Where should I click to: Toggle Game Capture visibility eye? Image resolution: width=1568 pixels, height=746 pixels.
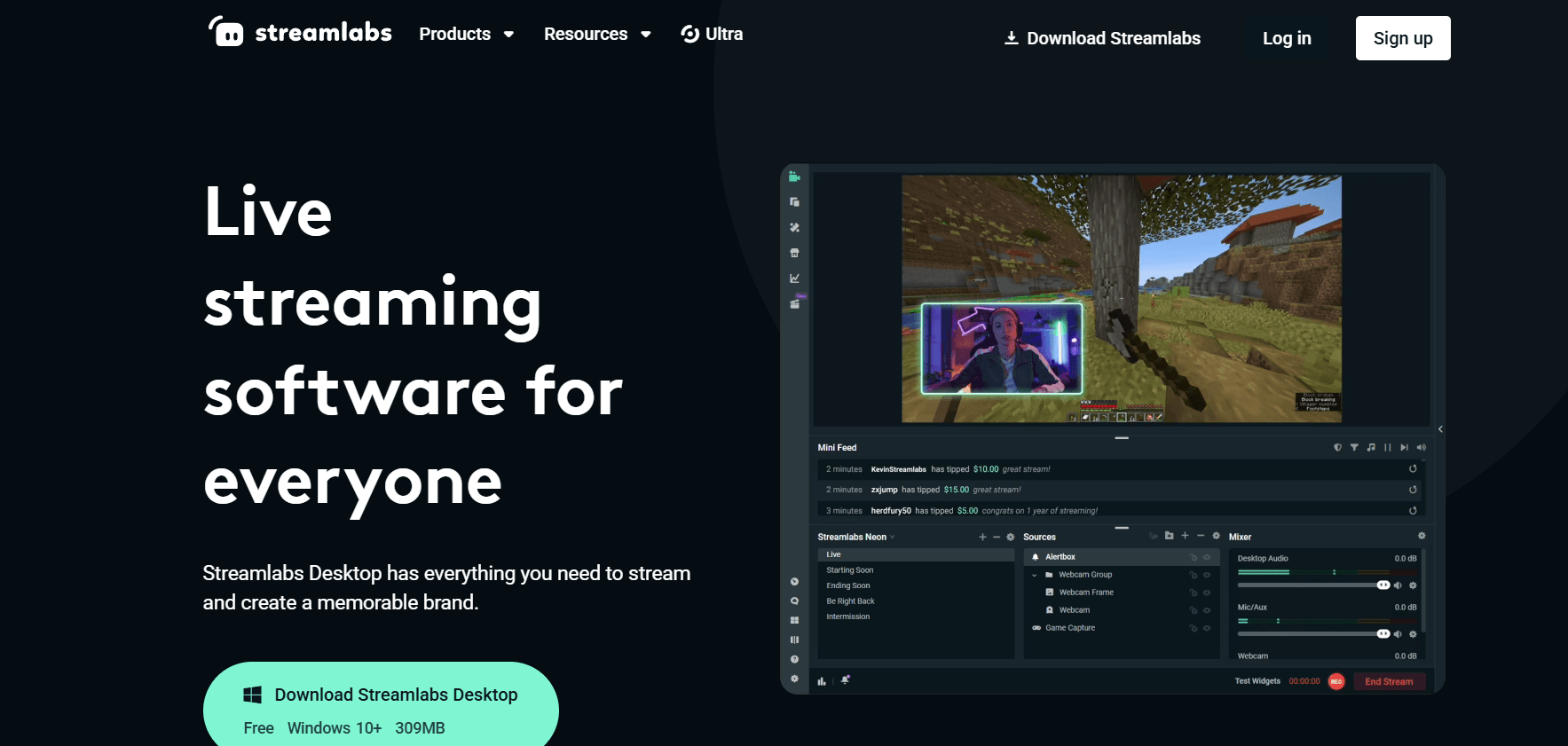(x=1207, y=628)
